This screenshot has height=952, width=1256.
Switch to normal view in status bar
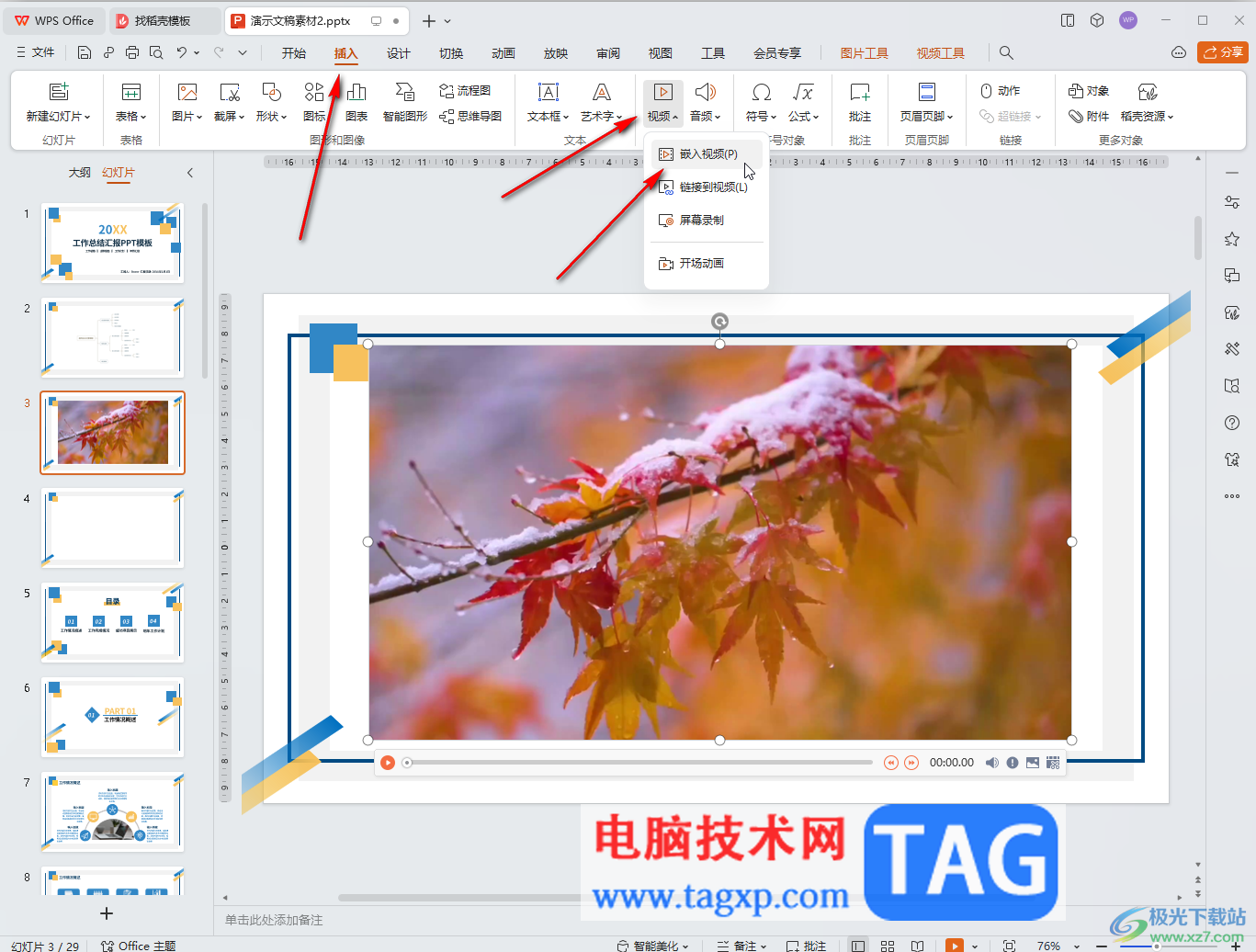pyautogui.click(x=857, y=946)
